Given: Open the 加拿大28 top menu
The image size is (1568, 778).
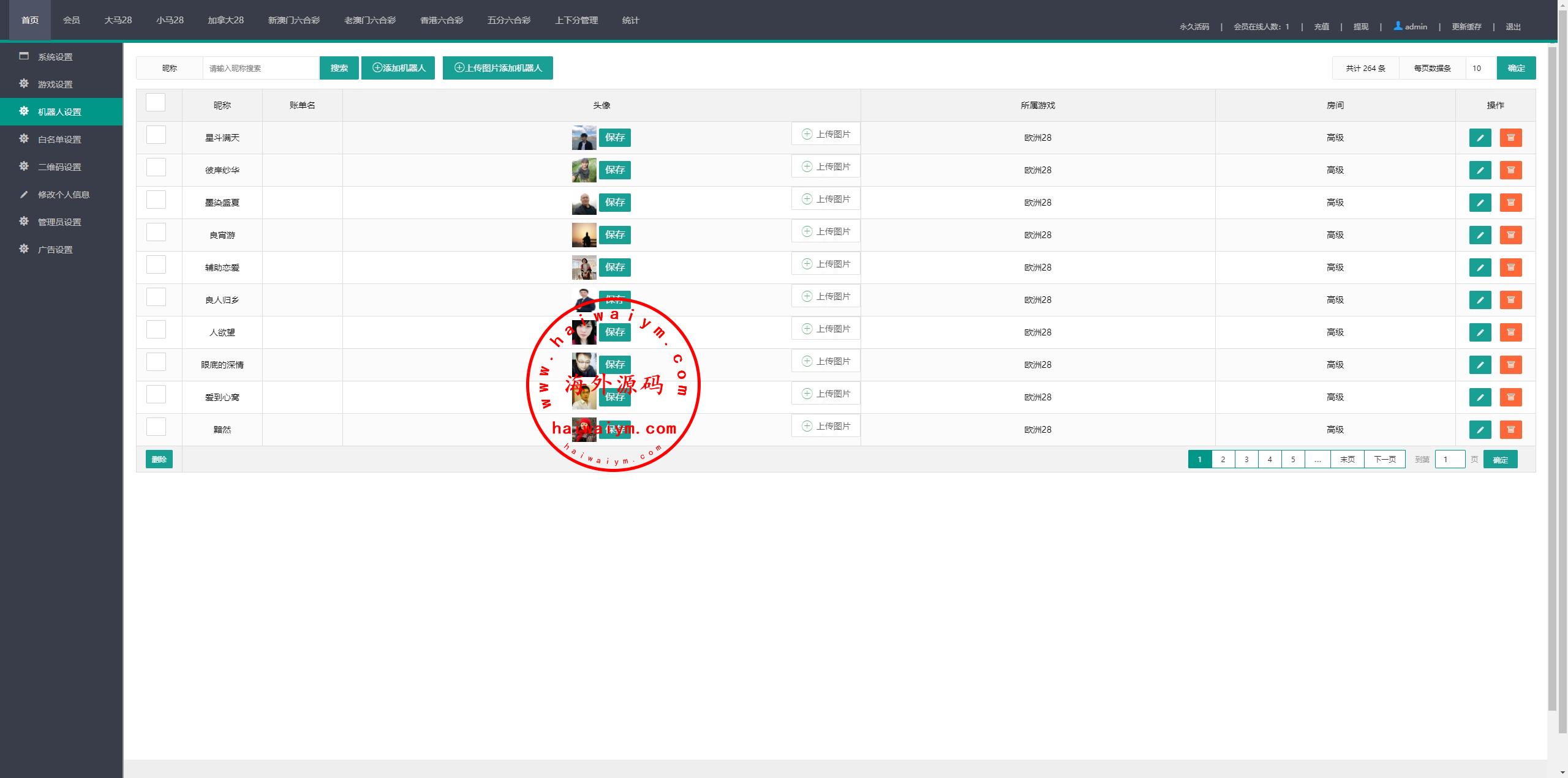Looking at the screenshot, I should click(x=225, y=20).
